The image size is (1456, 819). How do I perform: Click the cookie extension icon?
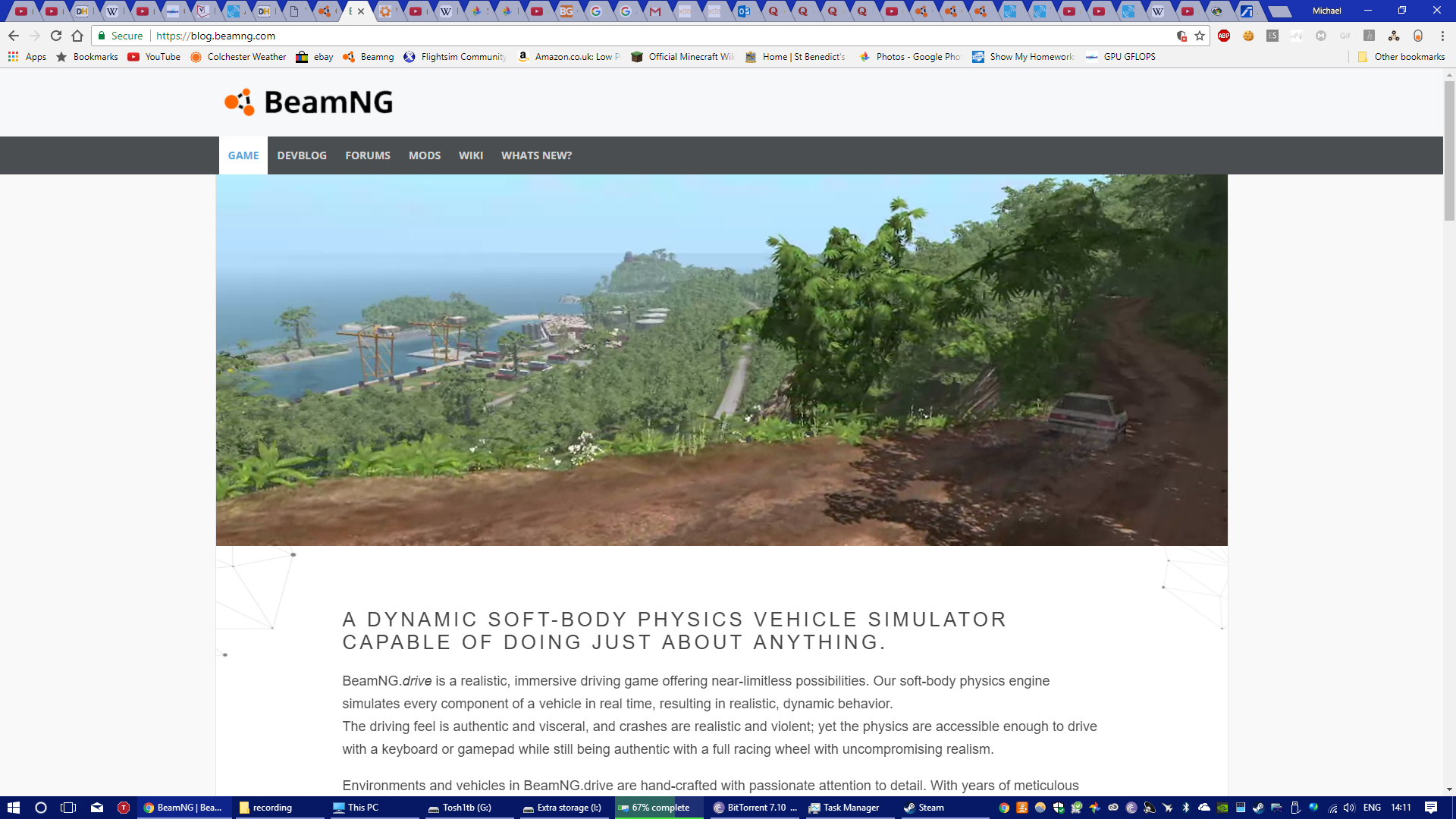pyautogui.click(x=1248, y=36)
